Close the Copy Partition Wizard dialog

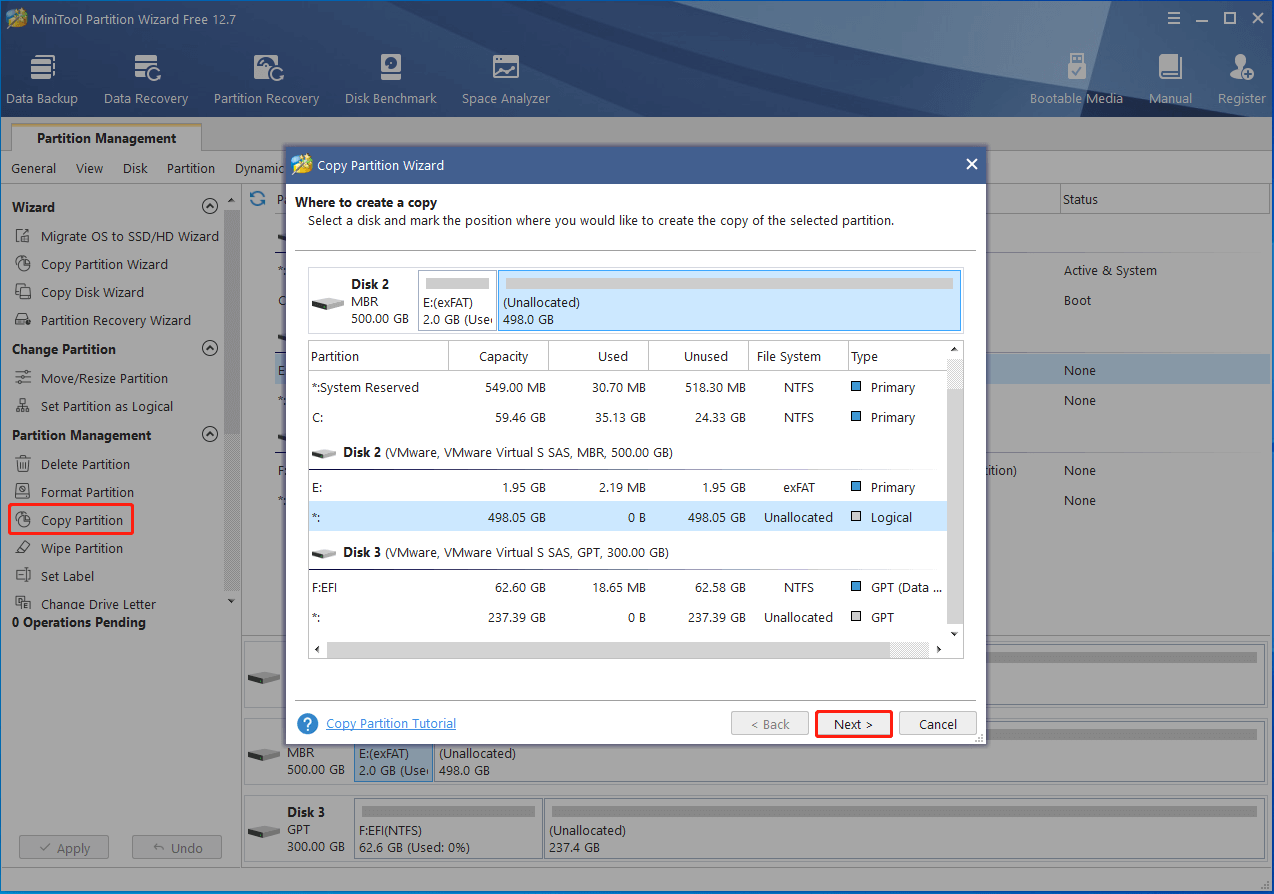click(x=971, y=165)
